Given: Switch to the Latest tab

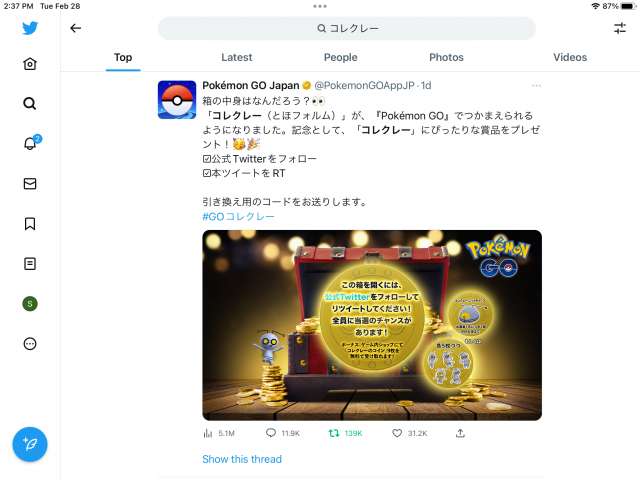Looking at the screenshot, I should point(237,58).
